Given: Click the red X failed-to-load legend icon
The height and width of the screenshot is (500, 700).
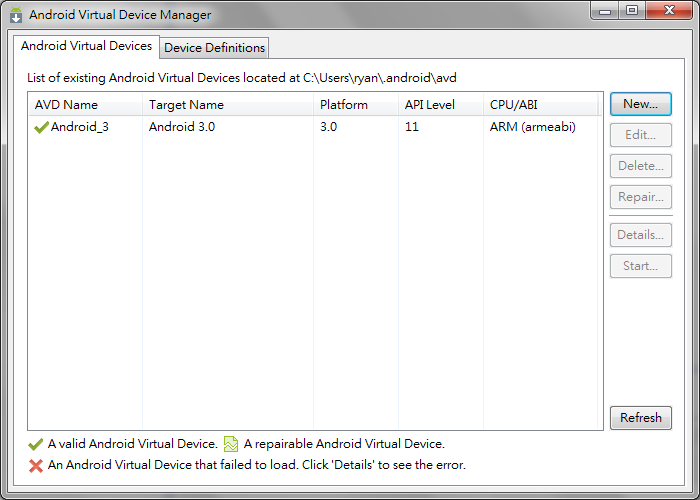Looking at the screenshot, I should pos(36,466).
